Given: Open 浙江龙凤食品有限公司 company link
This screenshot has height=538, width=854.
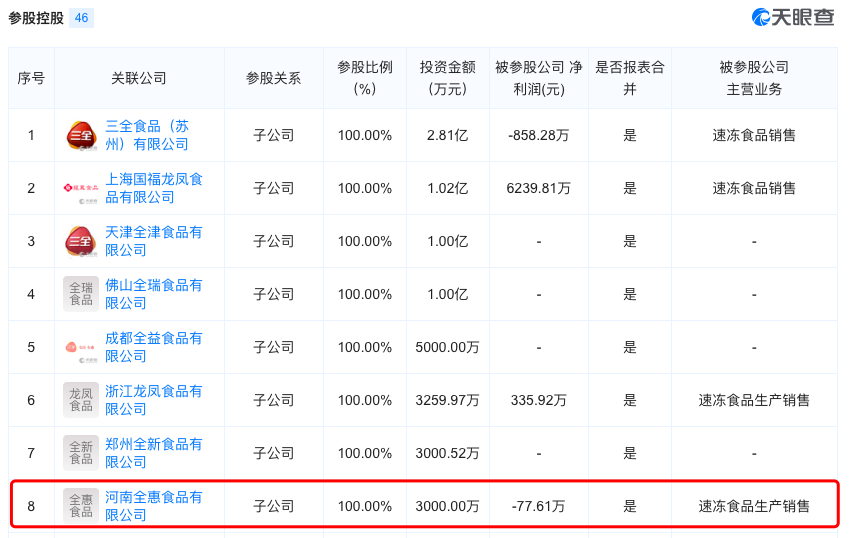Looking at the screenshot, I should pyautogui.click(x=154, y=400).
